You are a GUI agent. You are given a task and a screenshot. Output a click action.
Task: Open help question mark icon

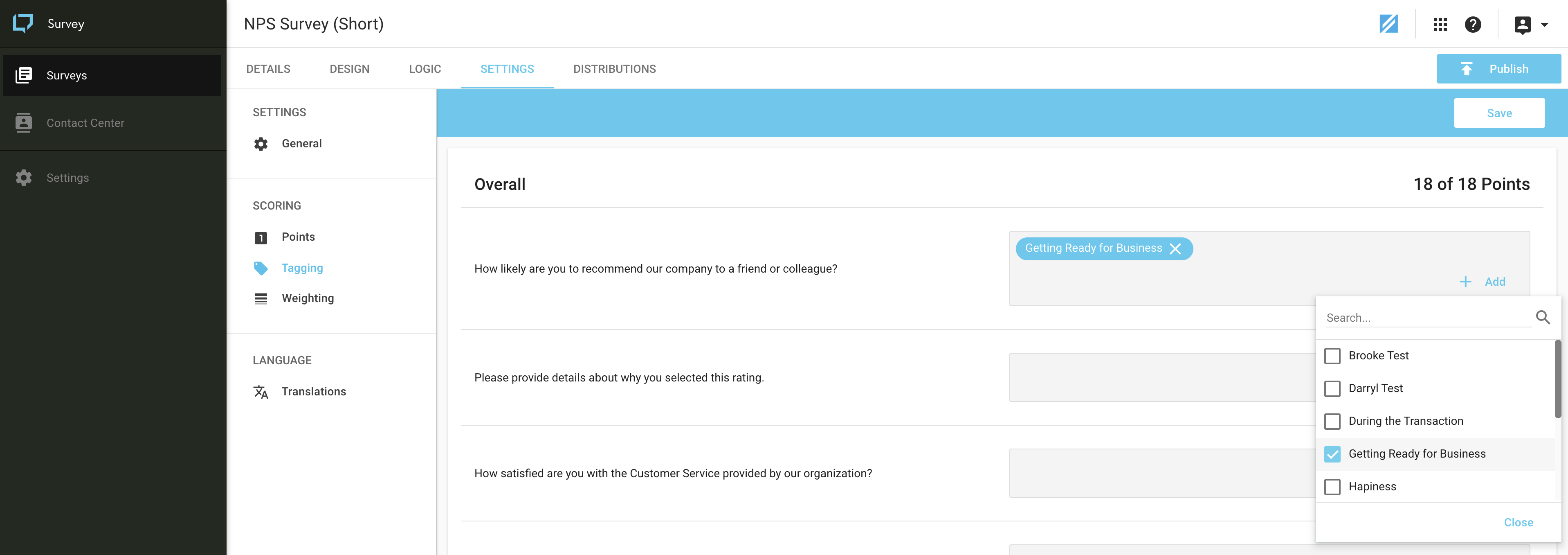1473,25
